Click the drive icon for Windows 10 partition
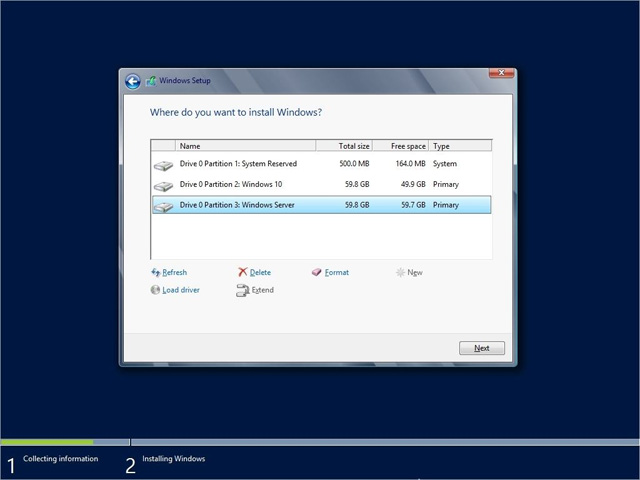 click(x=163, y=185)
